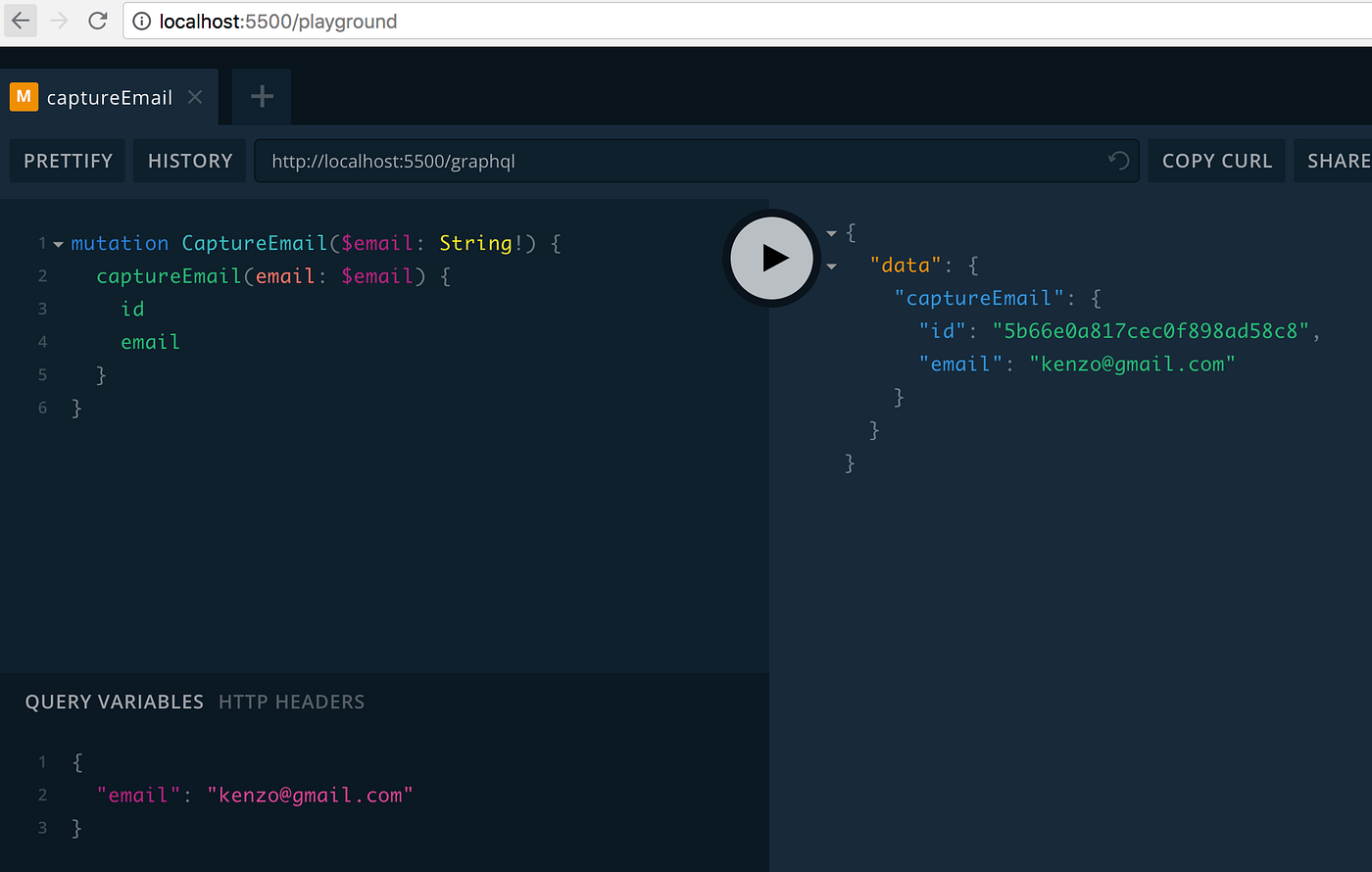Click the endpoint reload icon
Image resolution: width=1372 pixels, height=872 pixels.
click(1118, 161)
